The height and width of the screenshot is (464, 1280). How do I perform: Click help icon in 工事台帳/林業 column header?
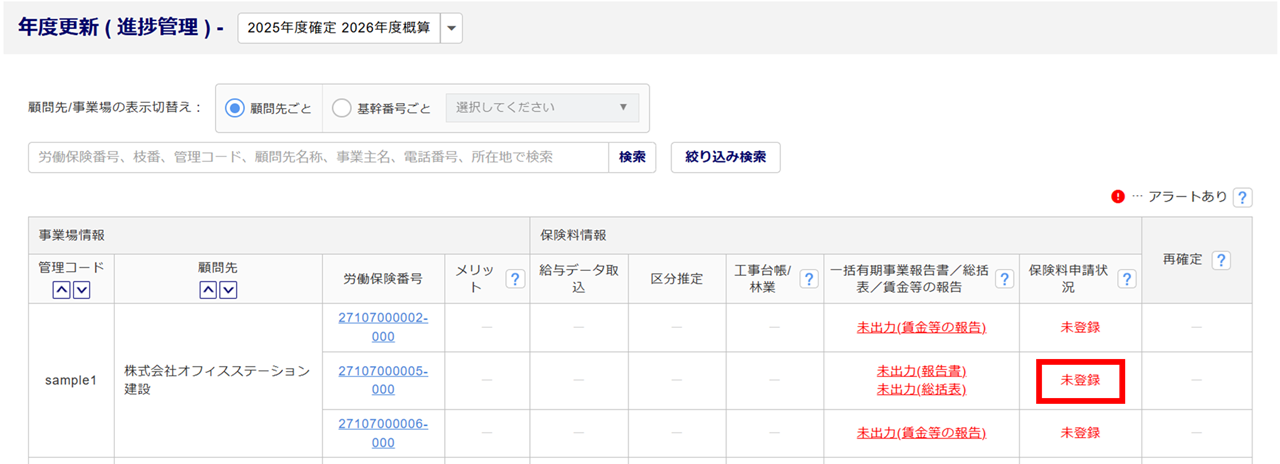pyautogui.click(x=809, y=279)
